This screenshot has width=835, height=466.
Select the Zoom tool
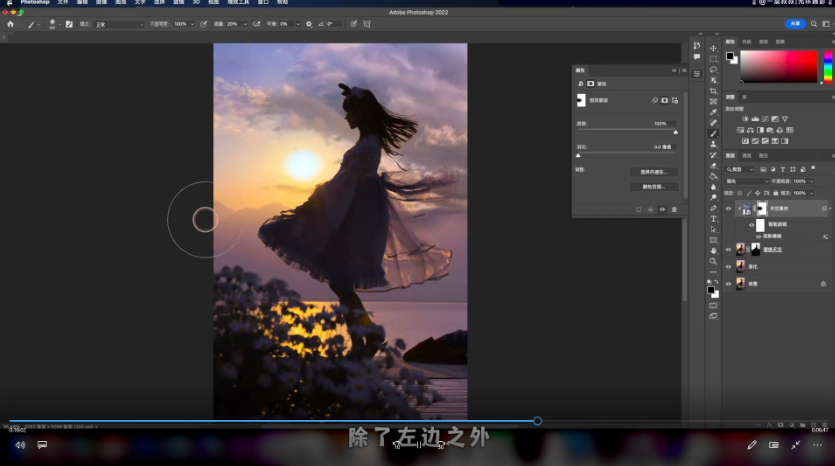coord(713,261)
